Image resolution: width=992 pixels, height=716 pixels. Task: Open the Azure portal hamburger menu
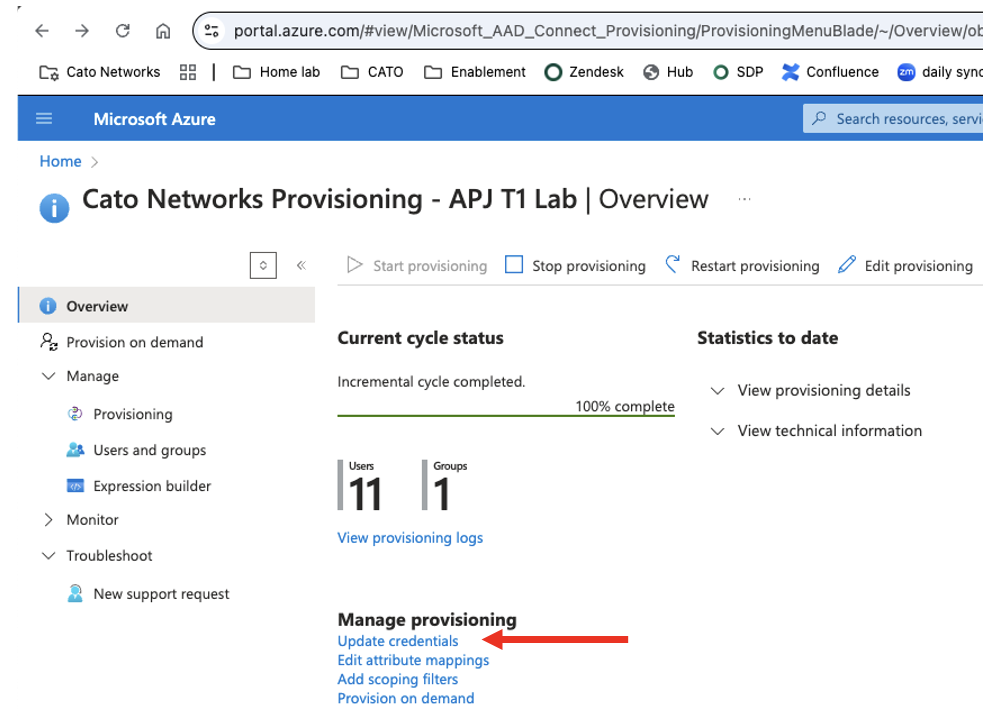pyautogui.click(x=44, y=118)
